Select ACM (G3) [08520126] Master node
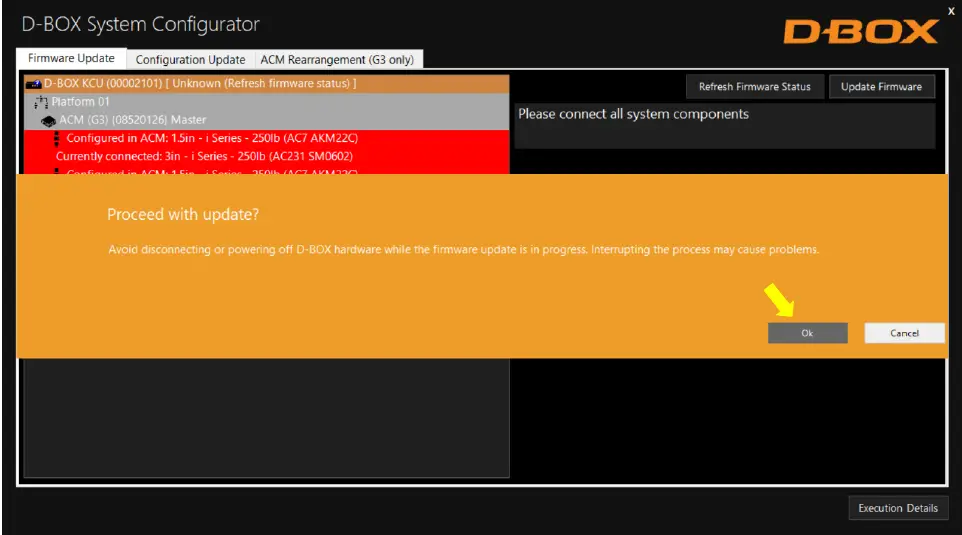Viewport: 962px width, 535px height. click(267, 120)
